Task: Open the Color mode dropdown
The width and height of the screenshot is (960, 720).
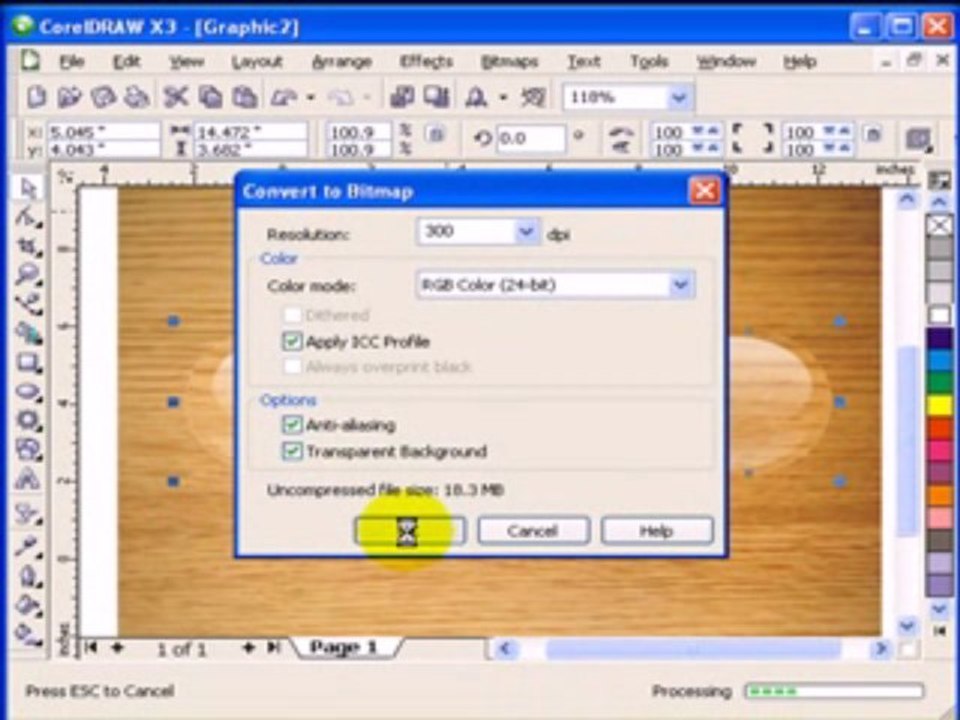Action: pyautogui.click(x=680, y=285)
